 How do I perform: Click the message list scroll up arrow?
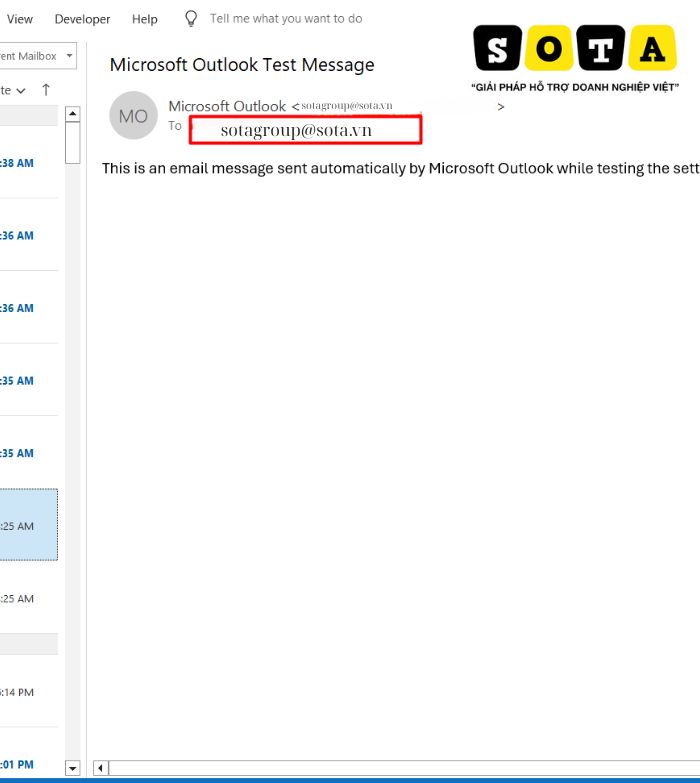[x=73, y=114]
